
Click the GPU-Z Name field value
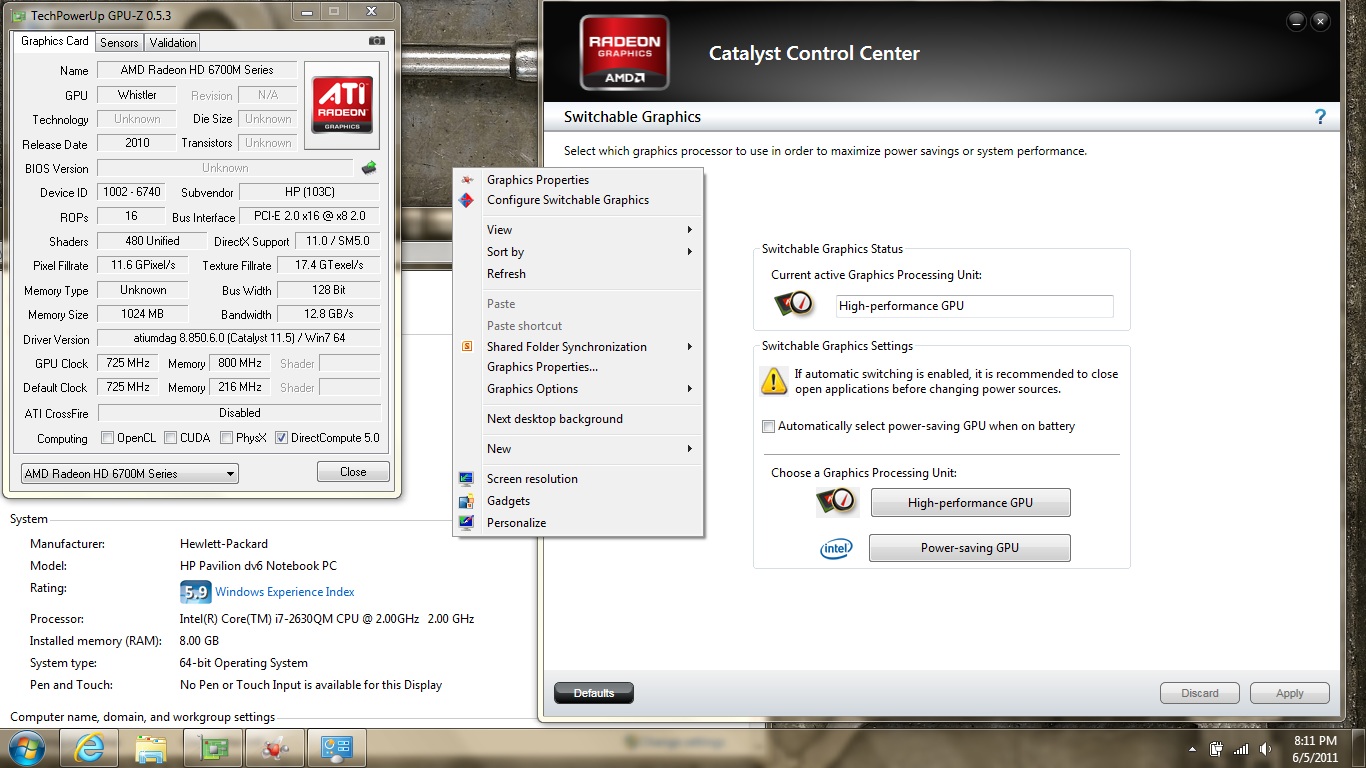click(197, 70)
